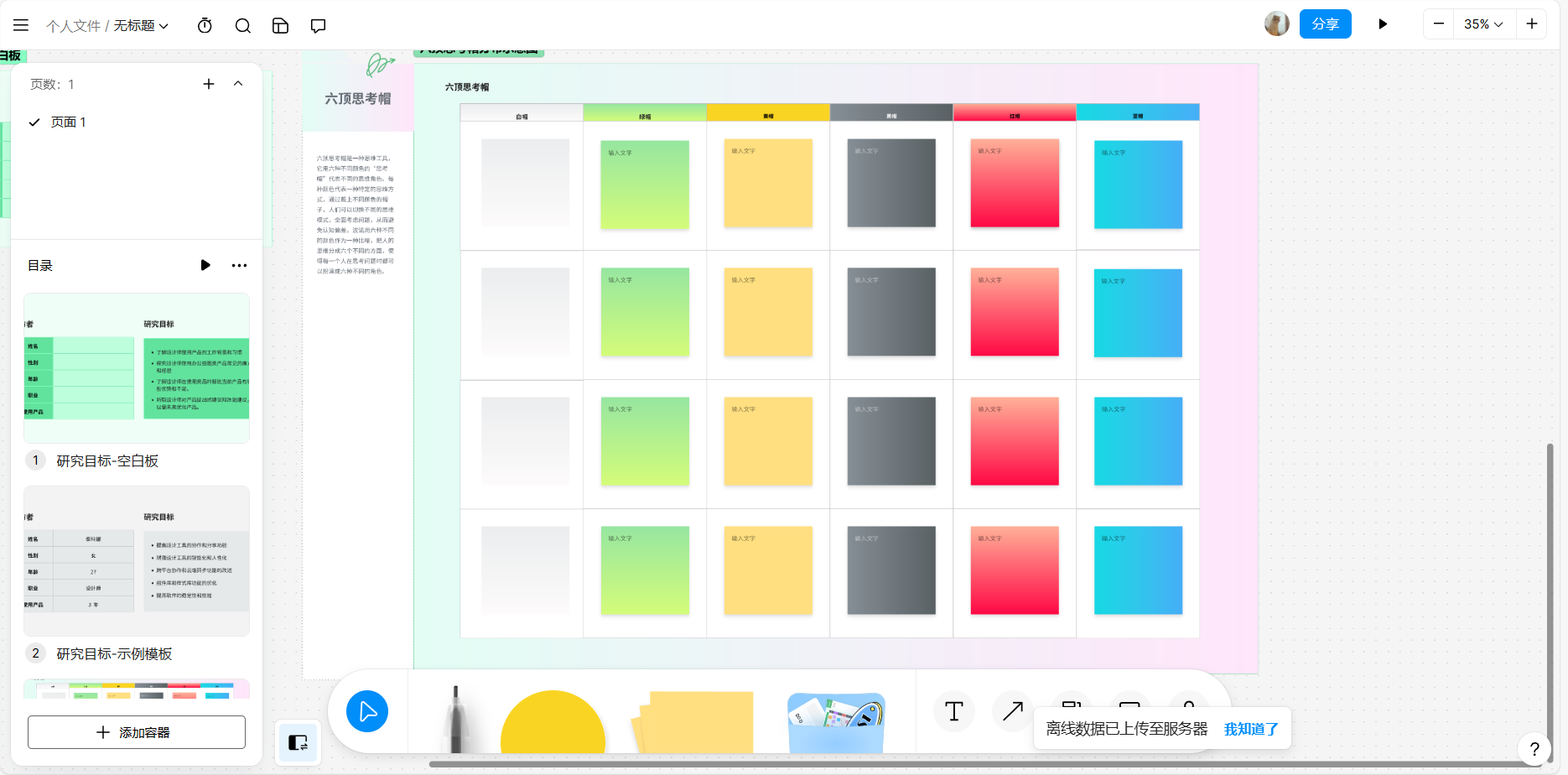Select the cursor pointer tool
Viewport: 1568px width, 775px height.
(367, 711)
